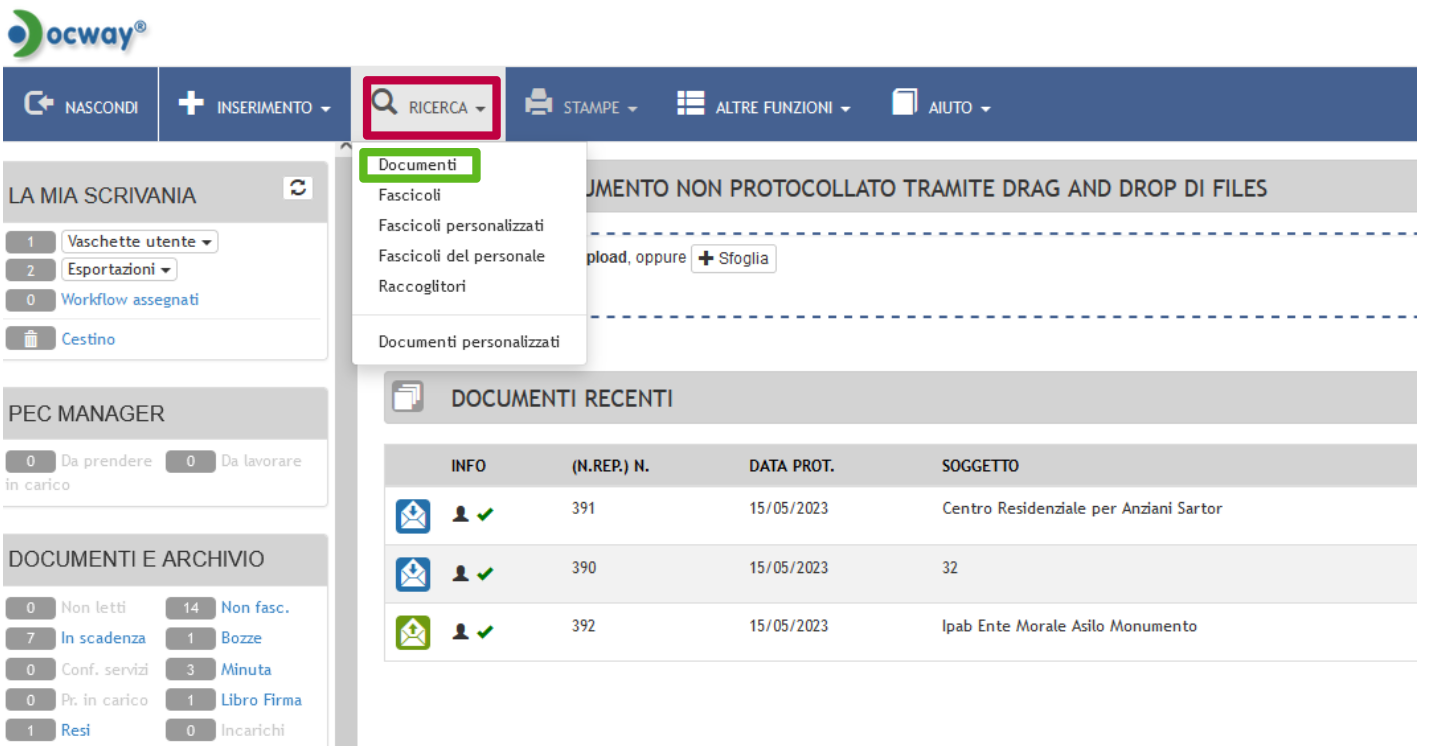Click the person icon in row 391
Image resolution: width=1445 pixels, height=746 pixels.
click(461, 515)
